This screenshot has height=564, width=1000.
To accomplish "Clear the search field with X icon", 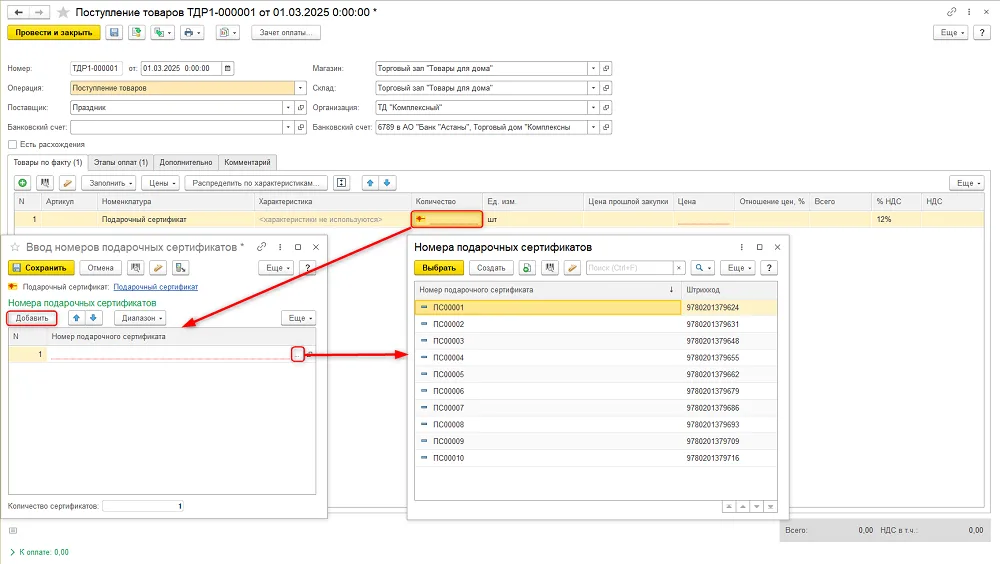I will (679, 268).
